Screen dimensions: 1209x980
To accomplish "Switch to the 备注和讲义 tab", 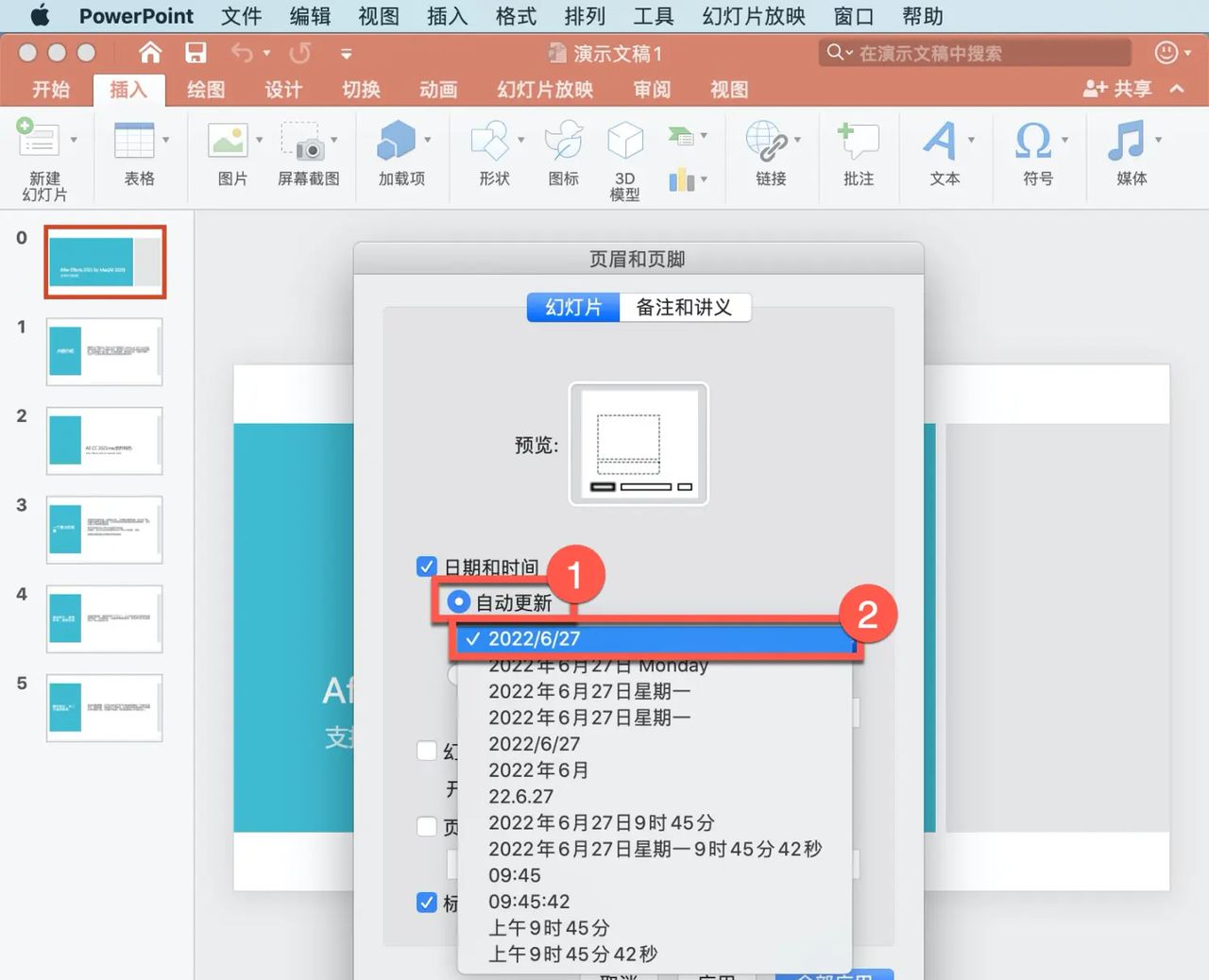I will pyautogui.click(x=685, y=307).
